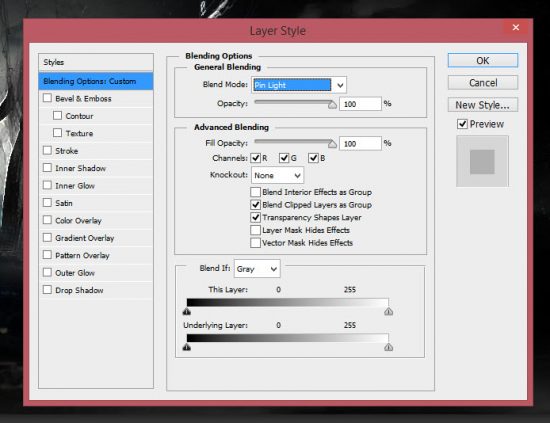The image size is (550, 423).
Task: Toggle the Drop Shadow effect checkbox
Action: pos(47,290)
